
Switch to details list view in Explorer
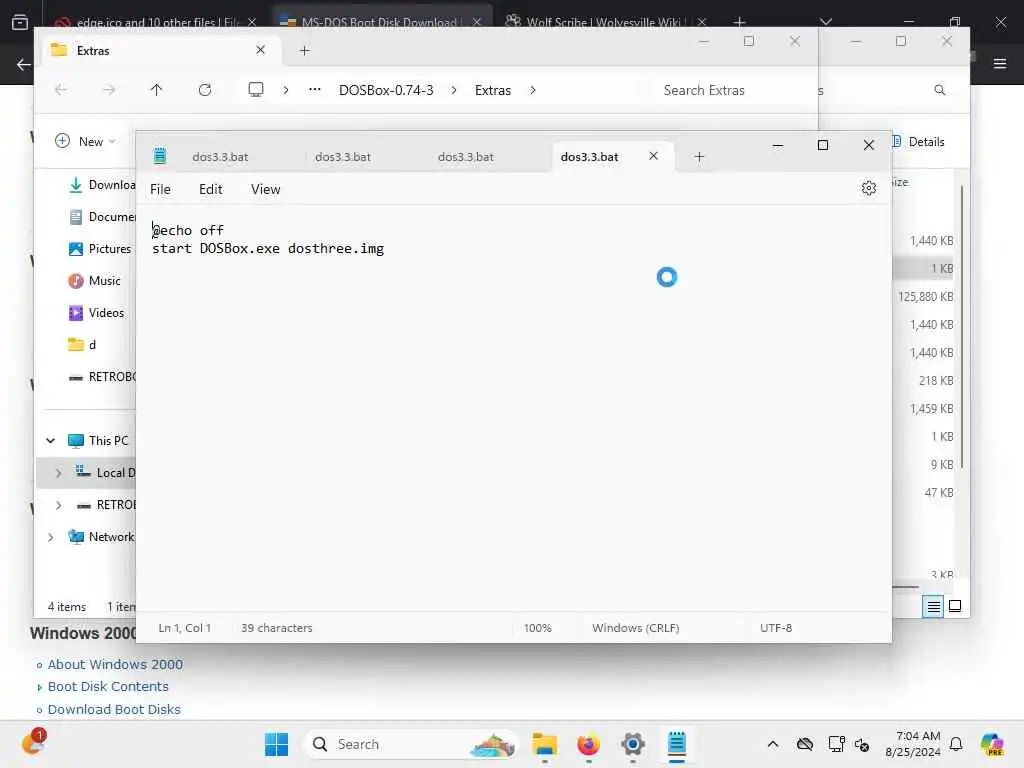click(x=933, y=607)
